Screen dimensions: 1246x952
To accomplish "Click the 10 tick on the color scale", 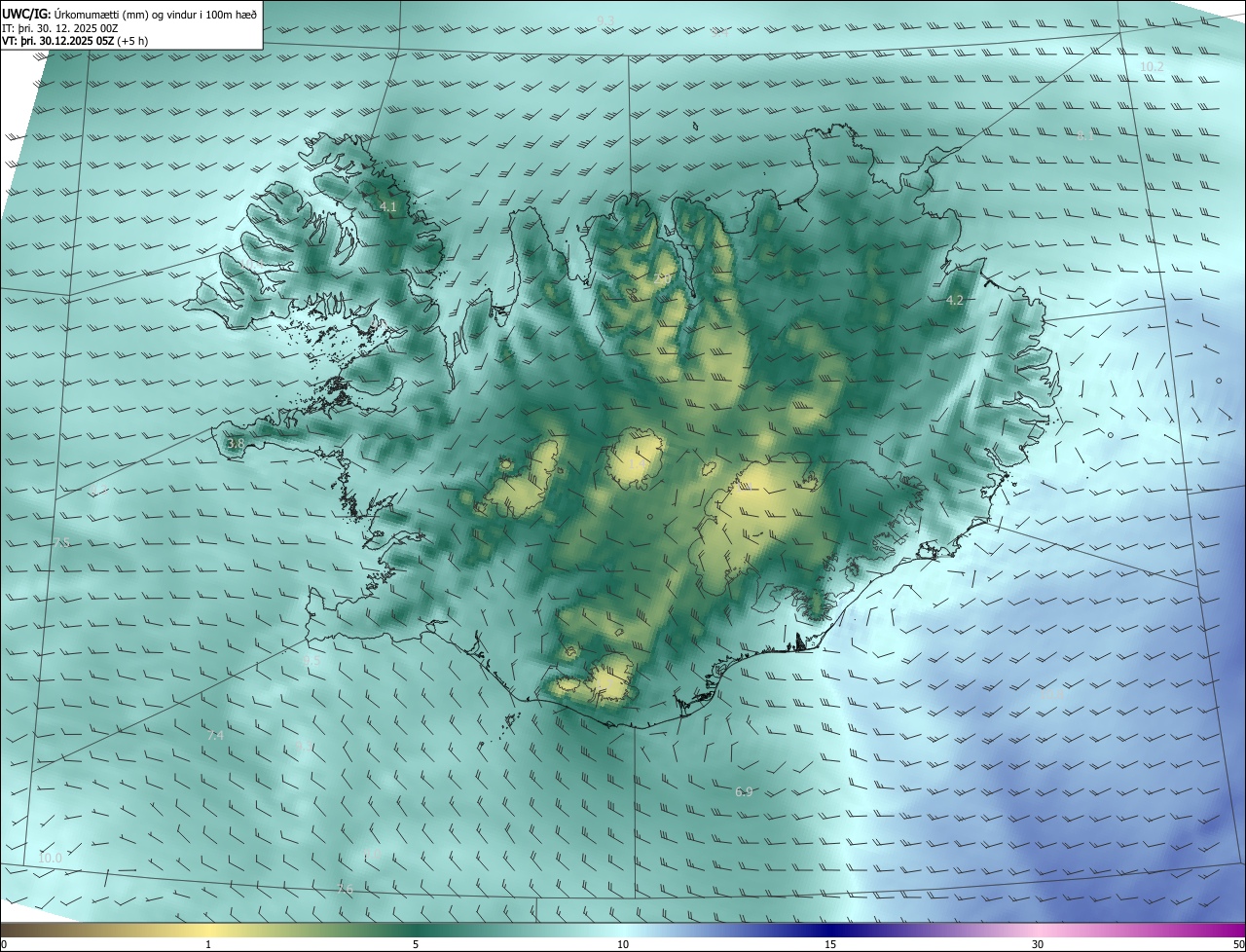I will click(623, 945).
